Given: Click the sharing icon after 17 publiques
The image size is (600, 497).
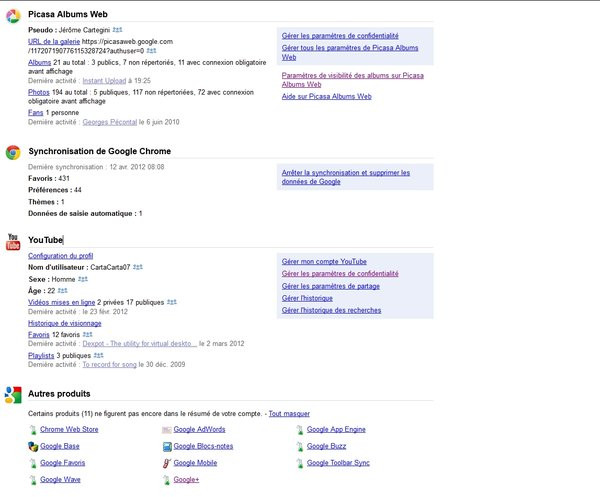Looking at the screenshot, I should click(x=172, y=302).
